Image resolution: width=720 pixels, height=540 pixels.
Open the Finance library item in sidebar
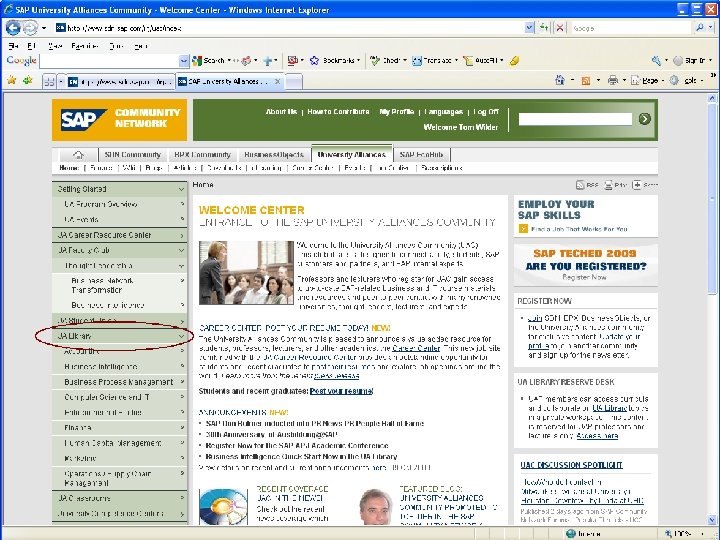tap(119, 428)
